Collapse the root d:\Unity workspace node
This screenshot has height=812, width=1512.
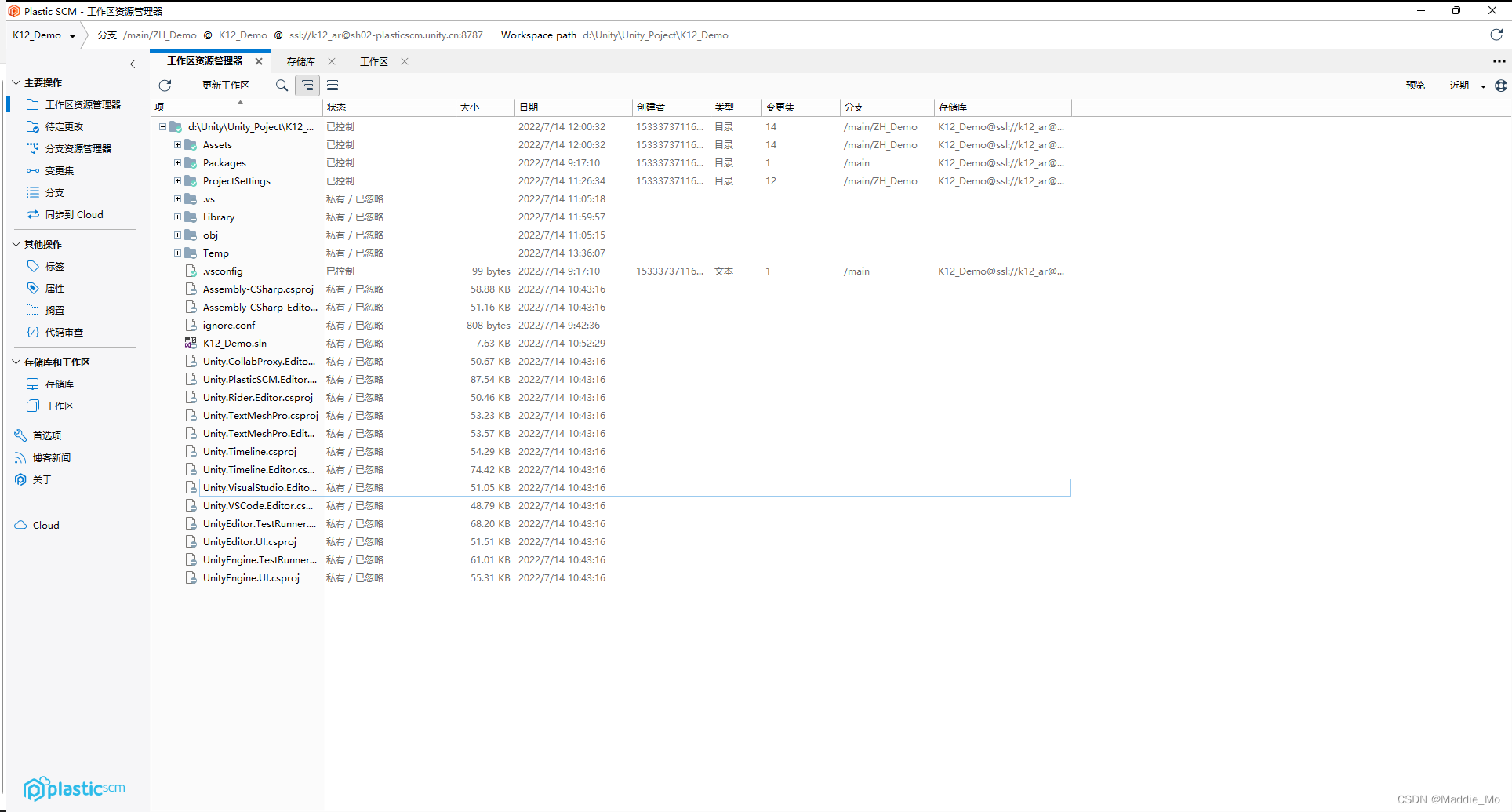pyautogui.click(x=162, y=126)
